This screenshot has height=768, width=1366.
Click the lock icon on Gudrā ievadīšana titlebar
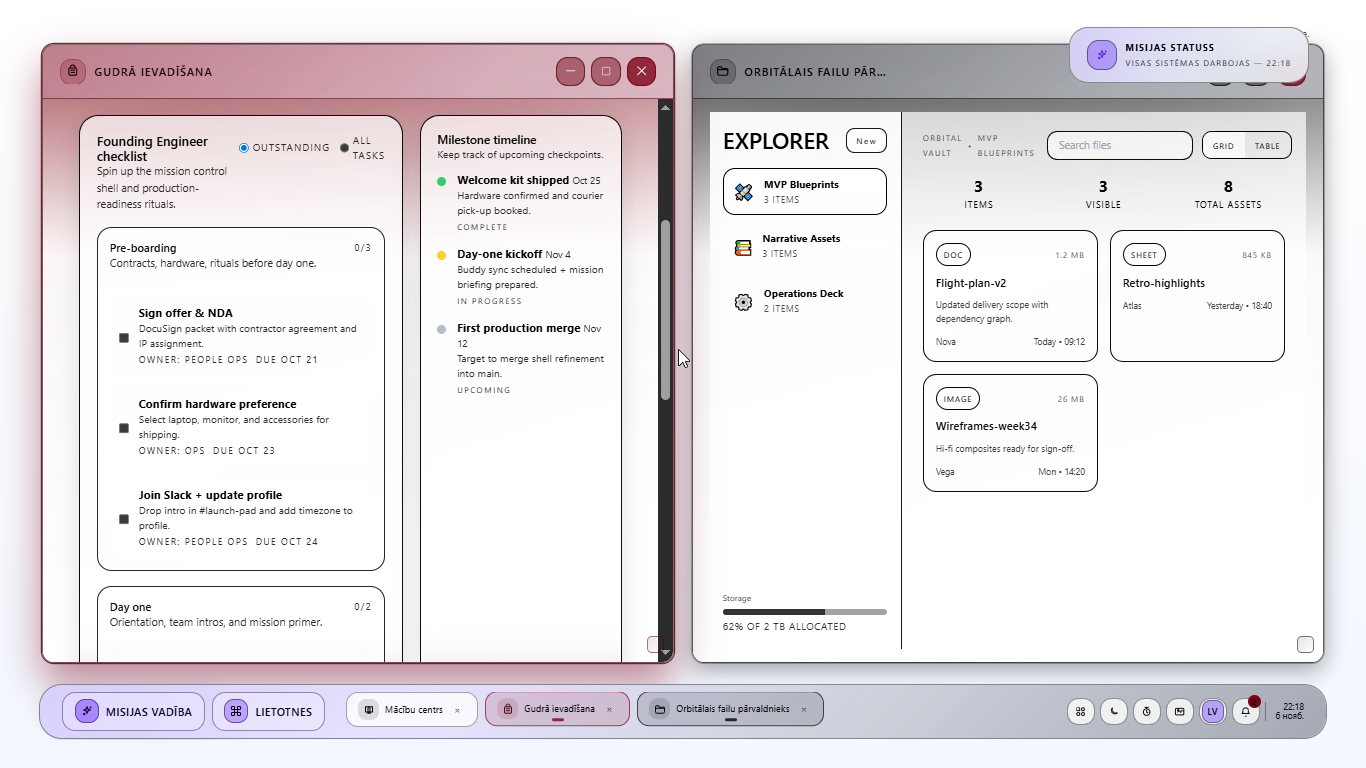tap(73, 71)
